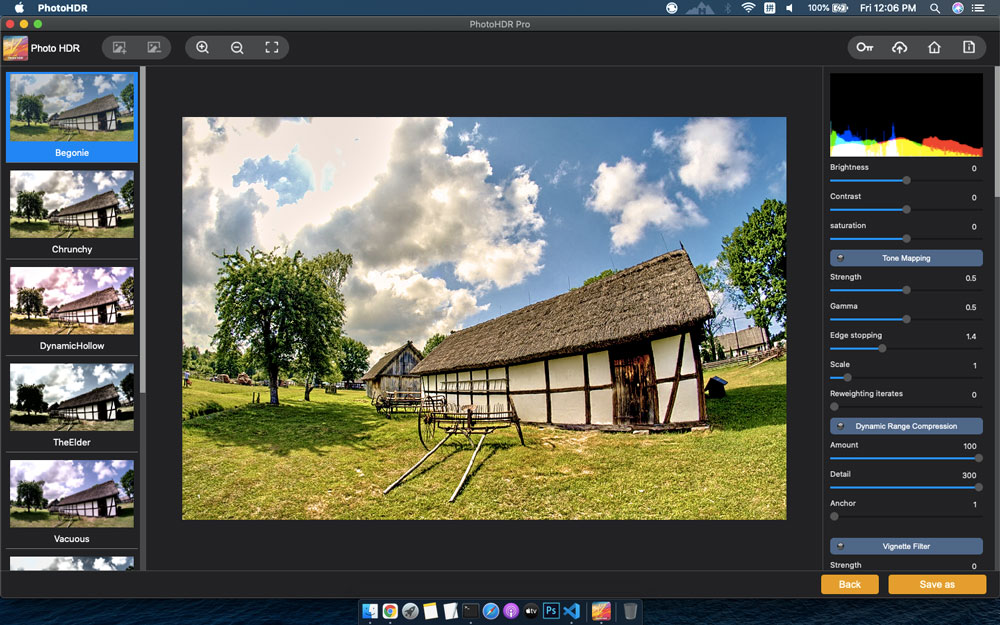Launch Safari from the dock

point(490,611)
